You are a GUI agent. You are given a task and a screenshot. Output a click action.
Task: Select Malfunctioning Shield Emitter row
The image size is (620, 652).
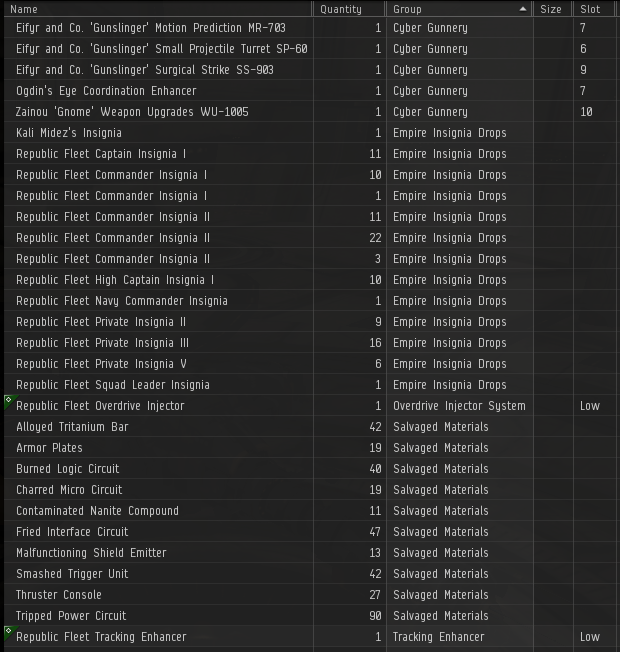(x=91, y=553)
